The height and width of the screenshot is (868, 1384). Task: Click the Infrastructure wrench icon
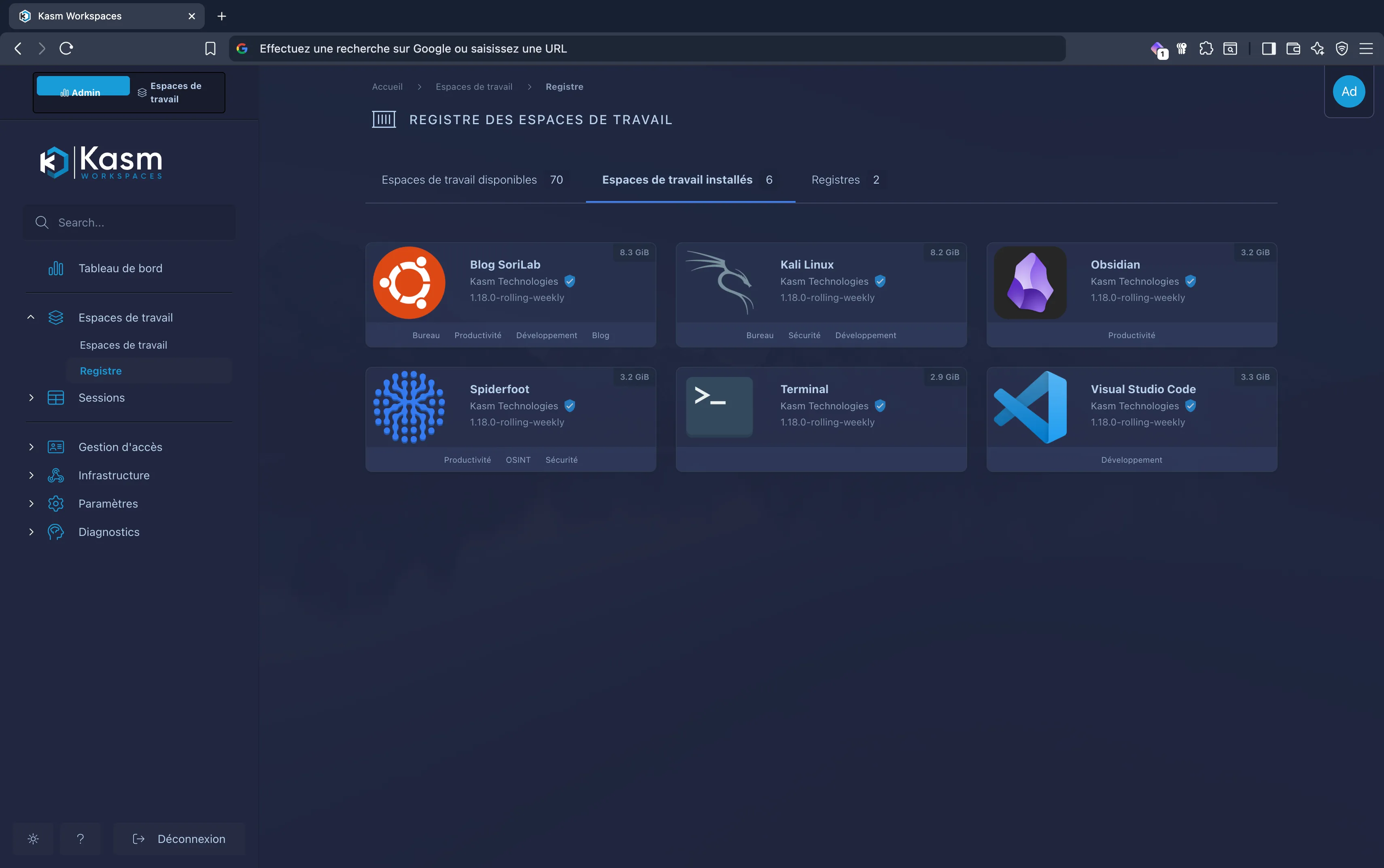click(55, 475)
